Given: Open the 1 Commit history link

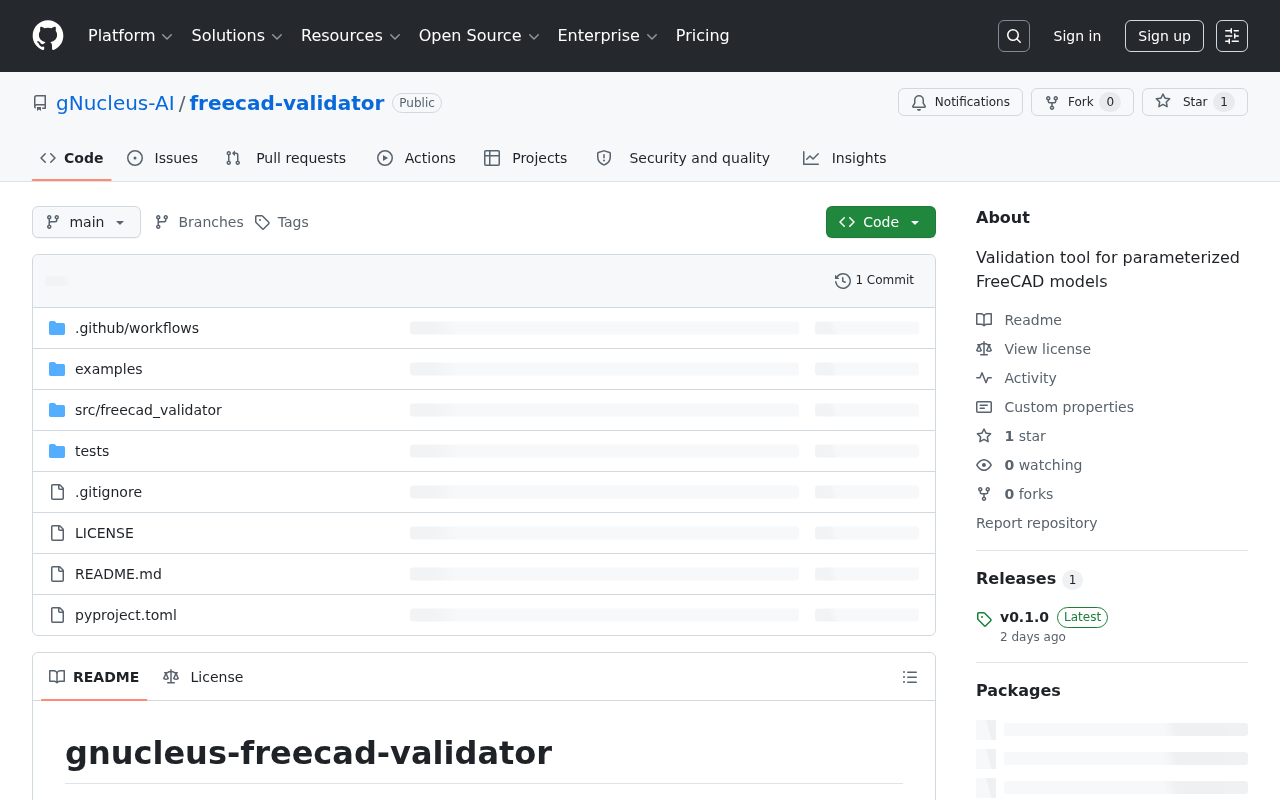Looking at the screenshot, I should coord(874,281).
